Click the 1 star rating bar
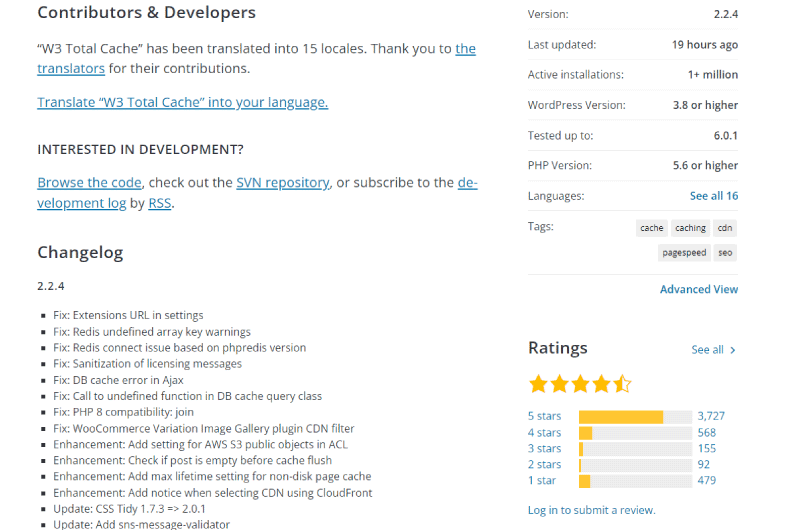Viewport: 800px width, 530px height. click(x=635, y=481)
